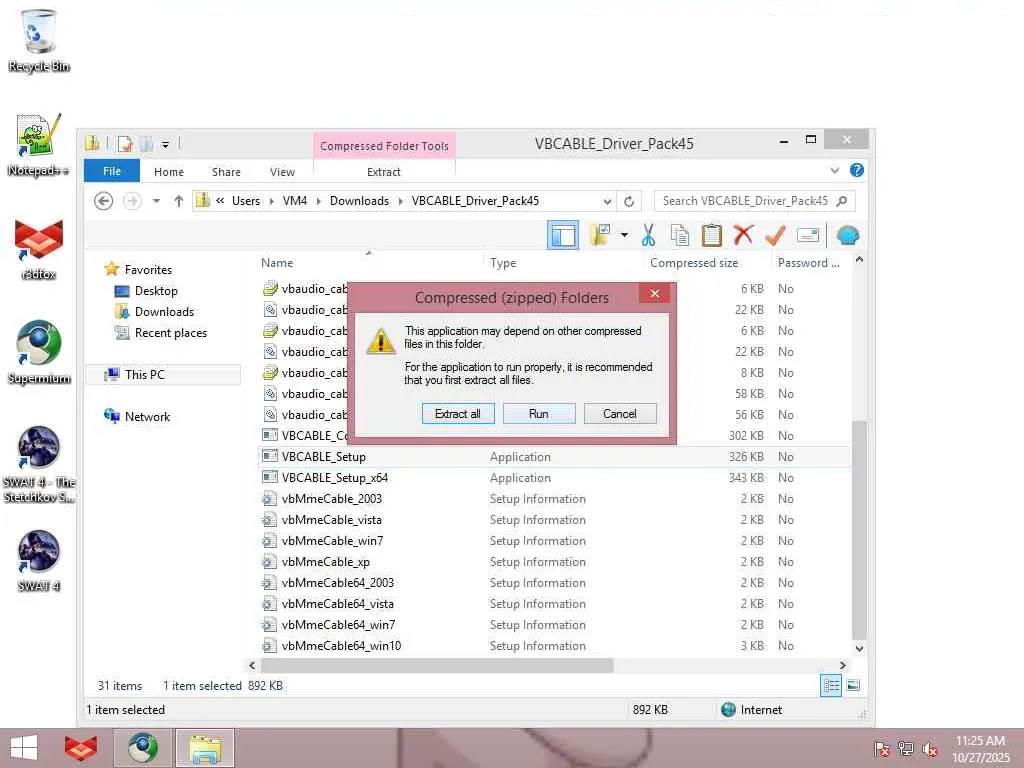
Task: Close the Compressed (zipped) Folders dialog with X
Action: pos(654,294)
